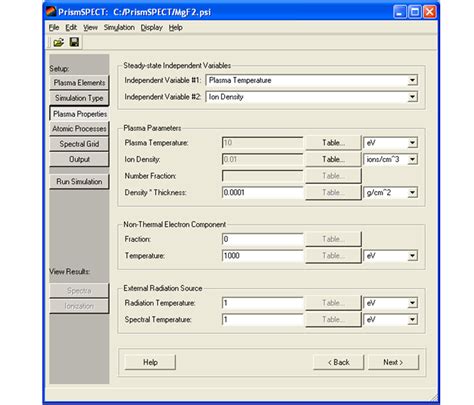The width and height of the screenshot is (474, 405).
Task: Open g/cm^2 thickness units dropdown
Action: tap(412, 193)
